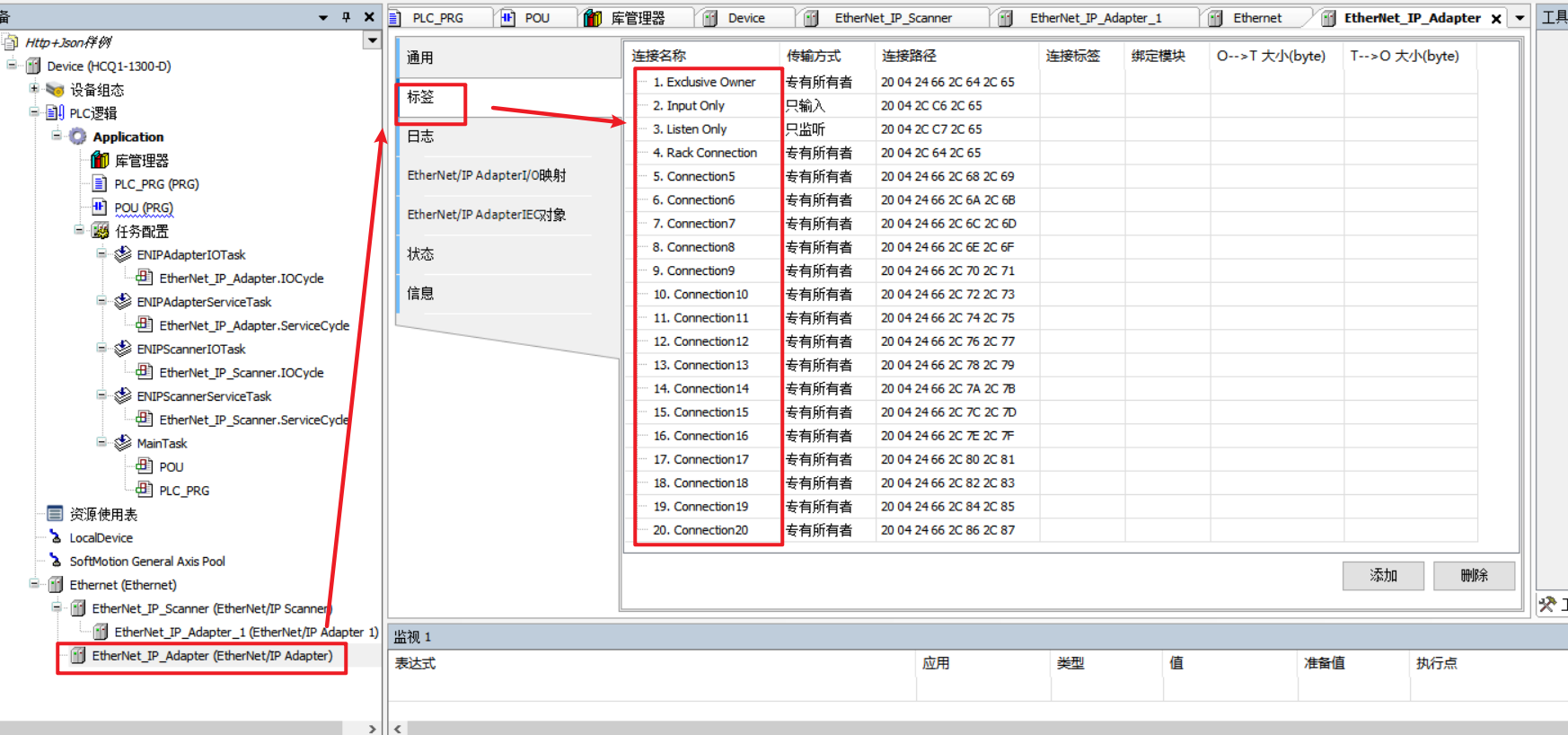
Task: Expand the 设备组态 tree node
Action: tap(34, 89)
